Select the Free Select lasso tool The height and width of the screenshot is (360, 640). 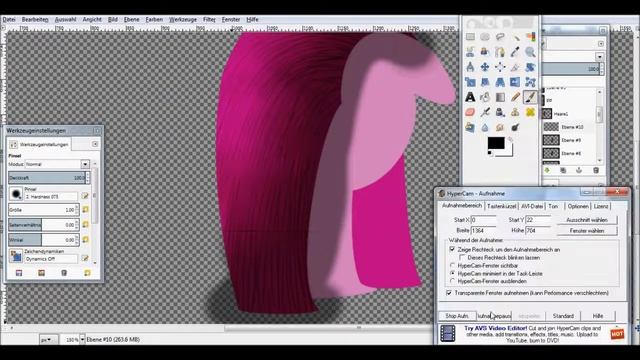point(500,37)
